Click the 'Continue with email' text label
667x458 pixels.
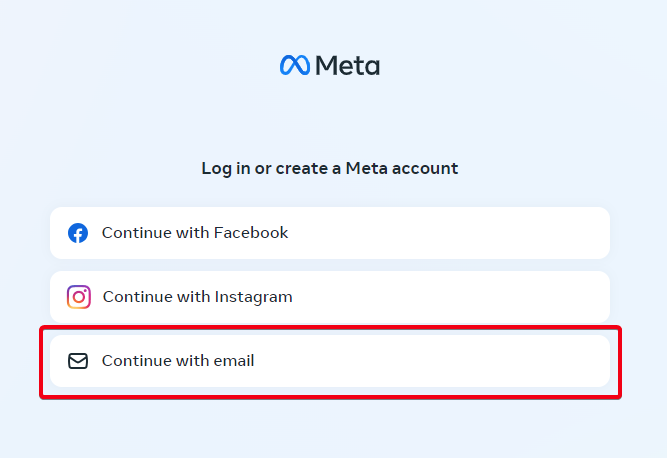tap(178, 361)
